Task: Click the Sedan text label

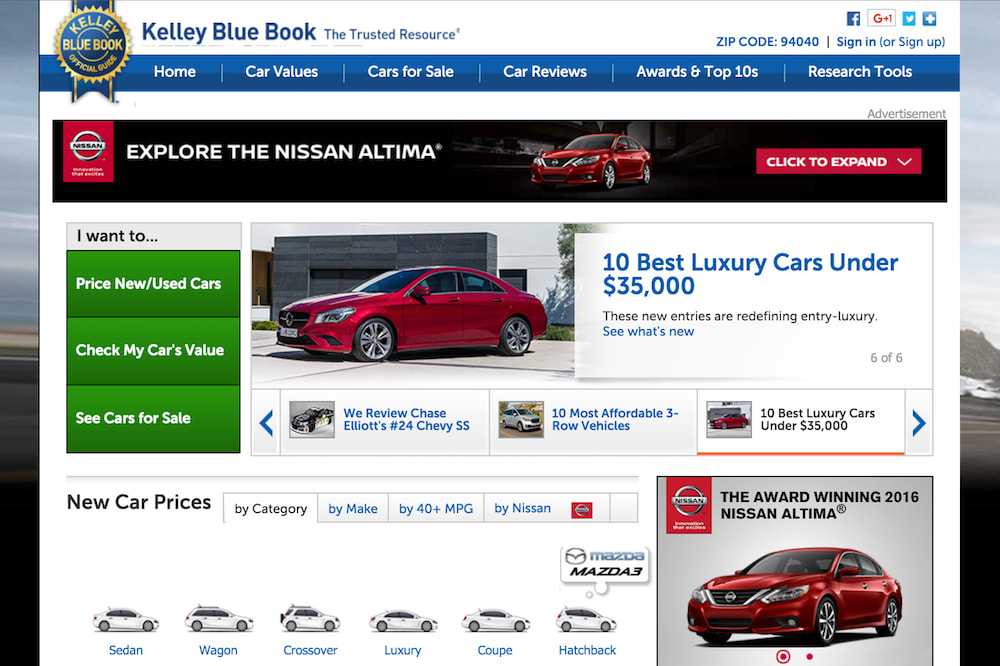Action: pyautogui.click(x=126, y=650)
